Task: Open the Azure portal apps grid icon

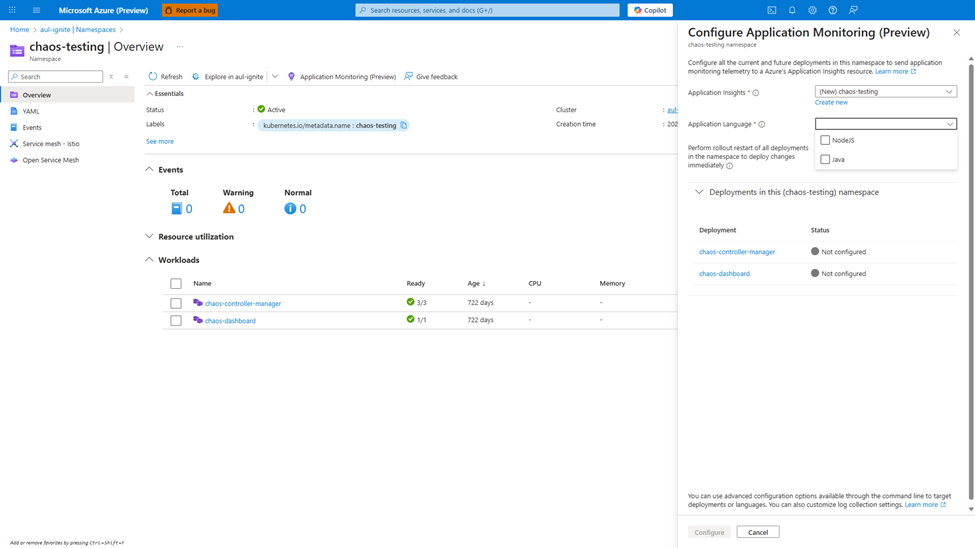Action: [x=12, y=10]
